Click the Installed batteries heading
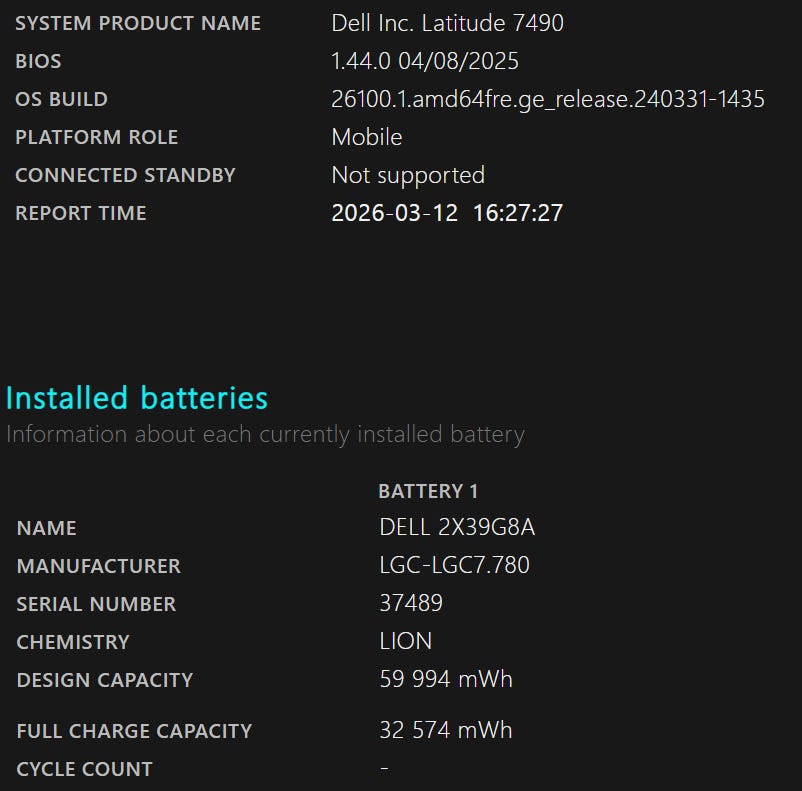Image resolution: width=802 pixels, height=791 pixels. (x=137, y=398)
